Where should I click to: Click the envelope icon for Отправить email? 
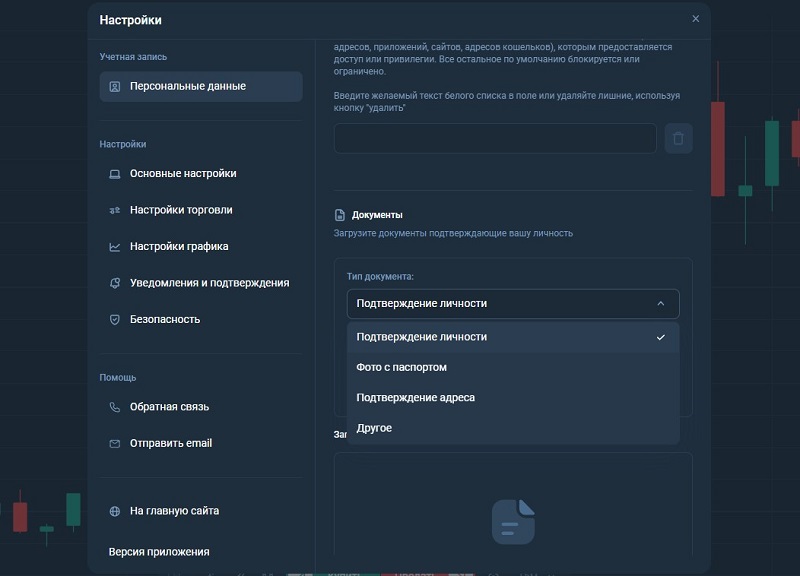115,444
